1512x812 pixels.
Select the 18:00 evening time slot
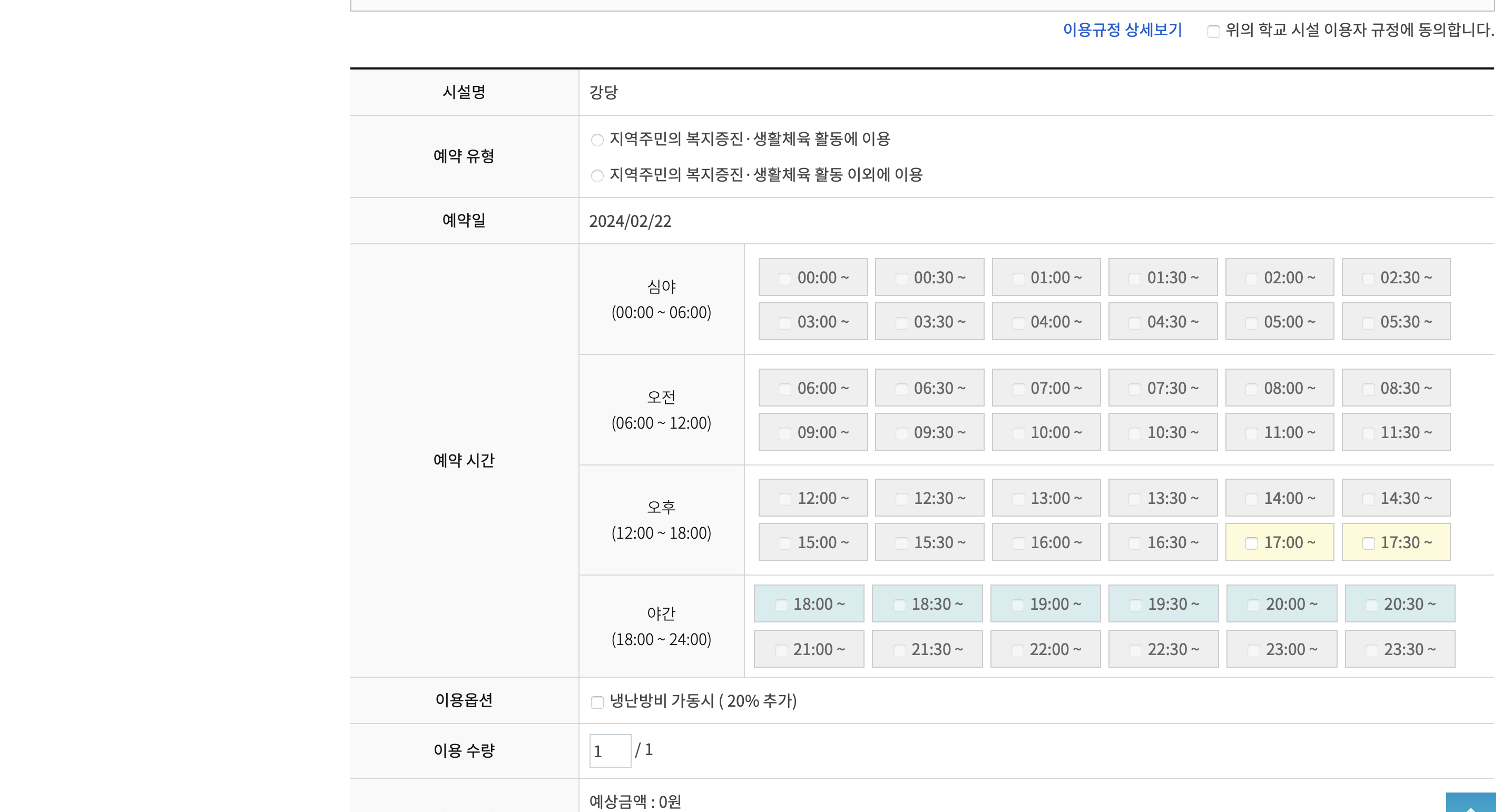(x=781, y=605)
